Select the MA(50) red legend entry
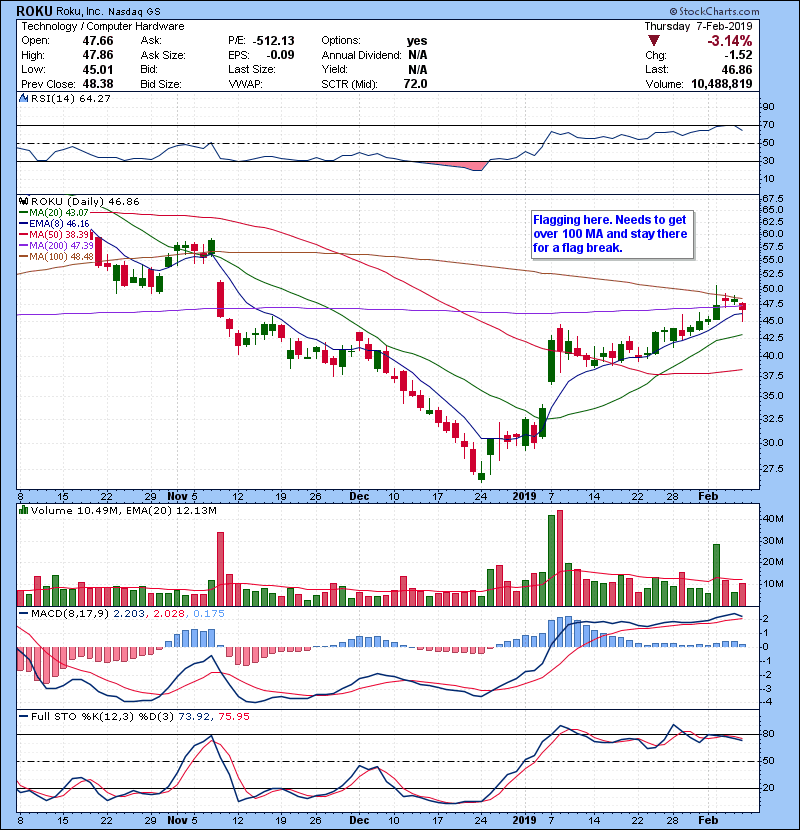800x830 pixels. [x=56, y=234]
